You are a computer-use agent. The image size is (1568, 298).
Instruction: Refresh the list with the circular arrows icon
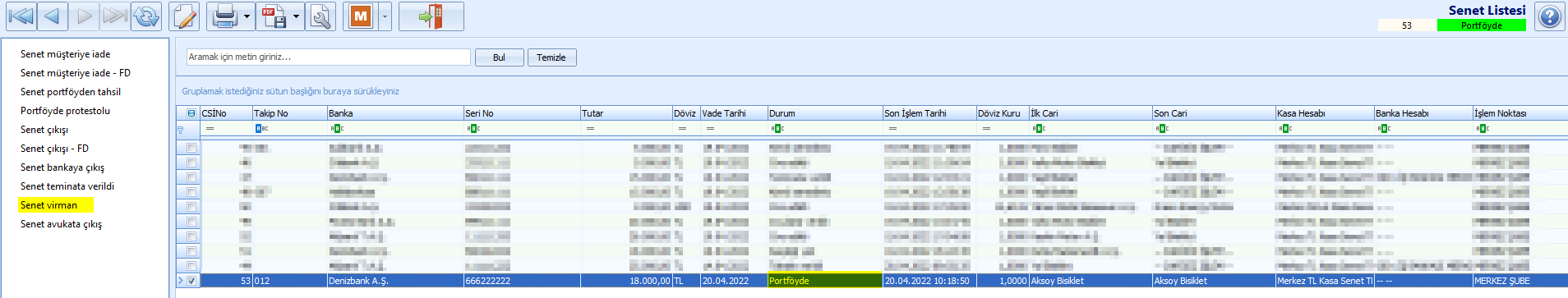point(147,16)
